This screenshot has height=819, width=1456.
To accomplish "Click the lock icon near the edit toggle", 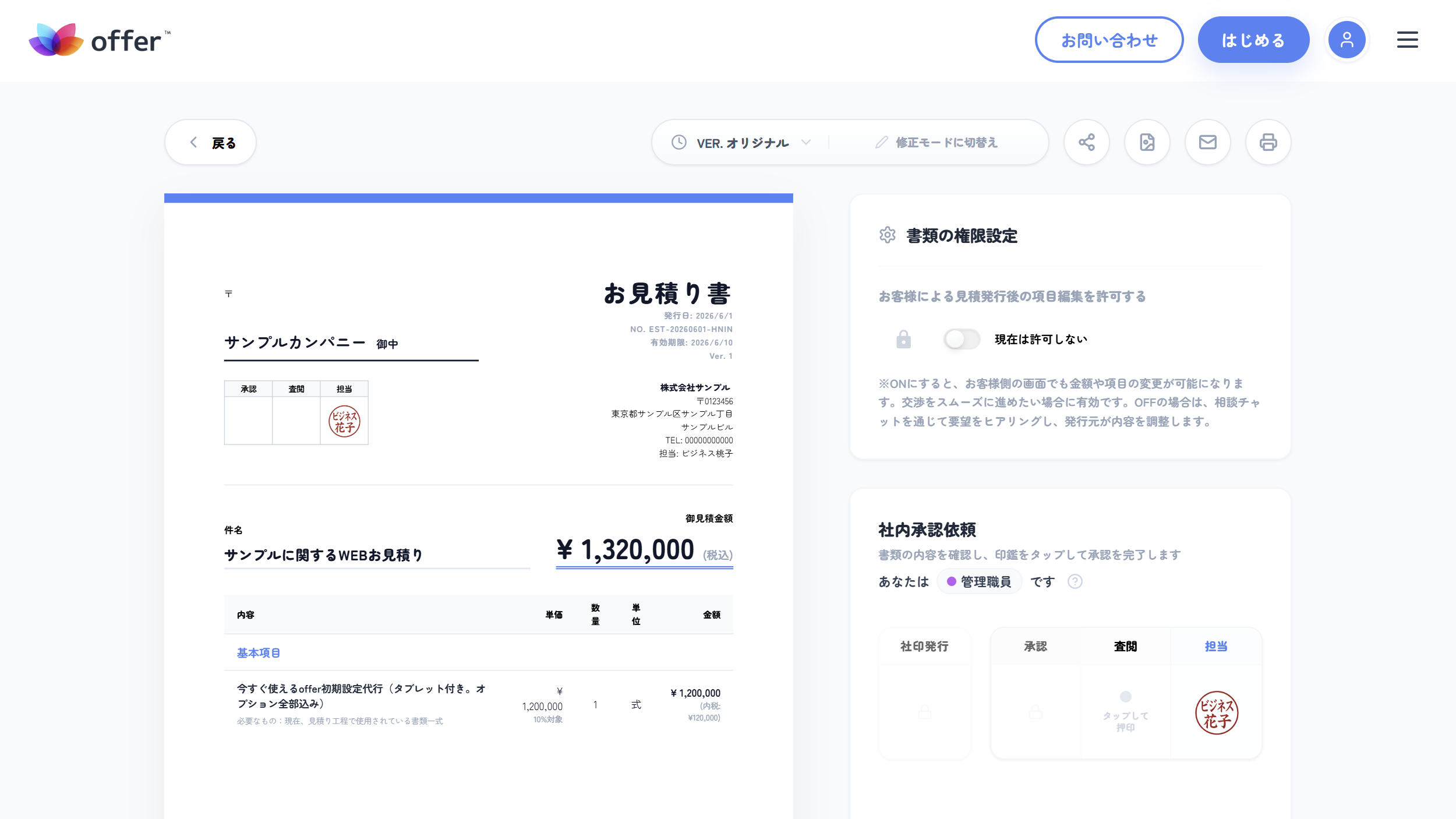I will pos(903,339).
